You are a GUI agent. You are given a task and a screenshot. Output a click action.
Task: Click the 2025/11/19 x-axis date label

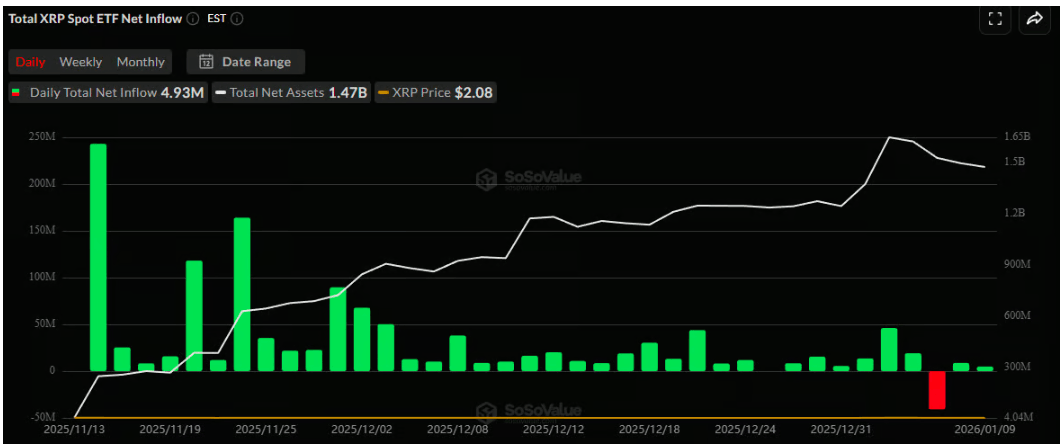click(x=169, y=429)
